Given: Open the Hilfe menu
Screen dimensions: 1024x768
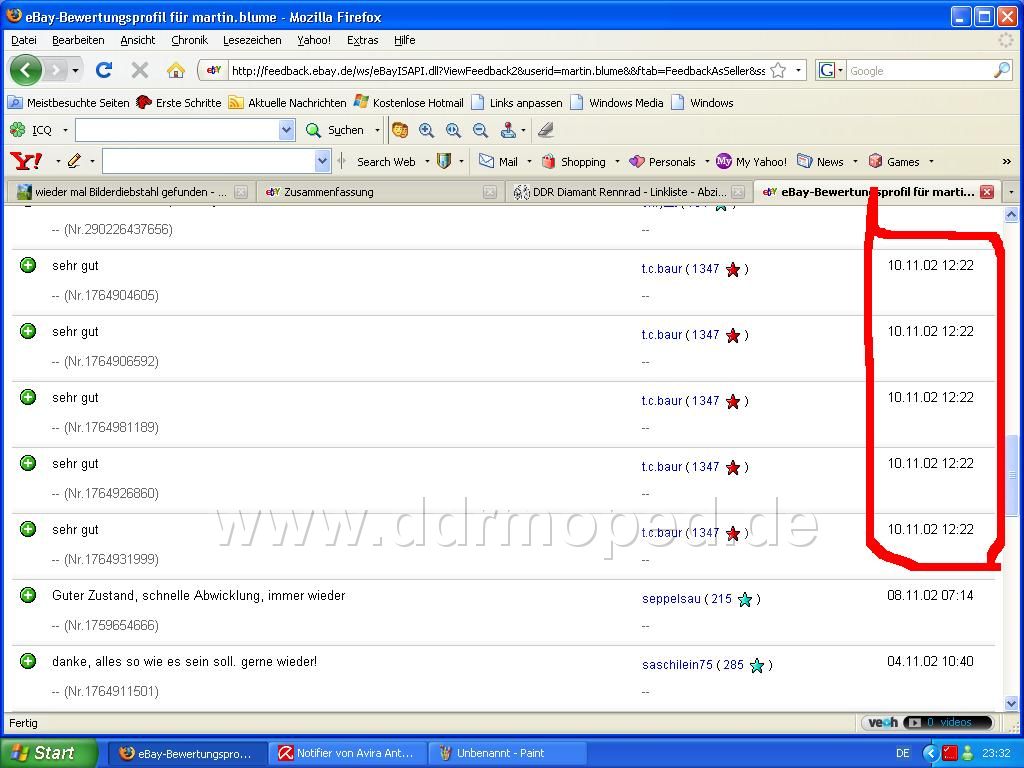Looking at the screenshot, I should click(x=404, y=40).
